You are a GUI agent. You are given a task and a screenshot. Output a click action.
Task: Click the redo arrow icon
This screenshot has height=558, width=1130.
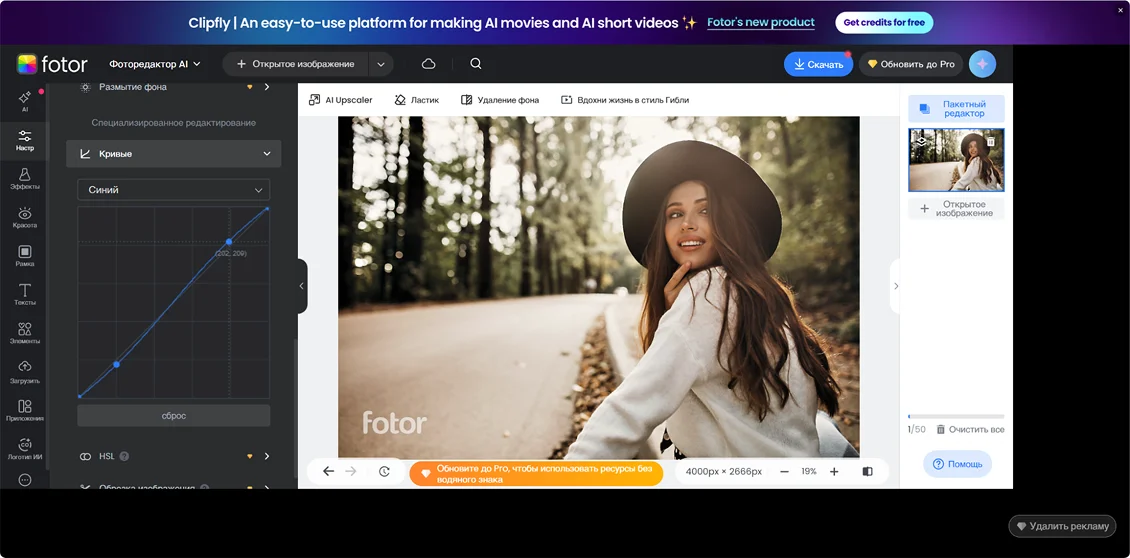(x=351, y=471)
